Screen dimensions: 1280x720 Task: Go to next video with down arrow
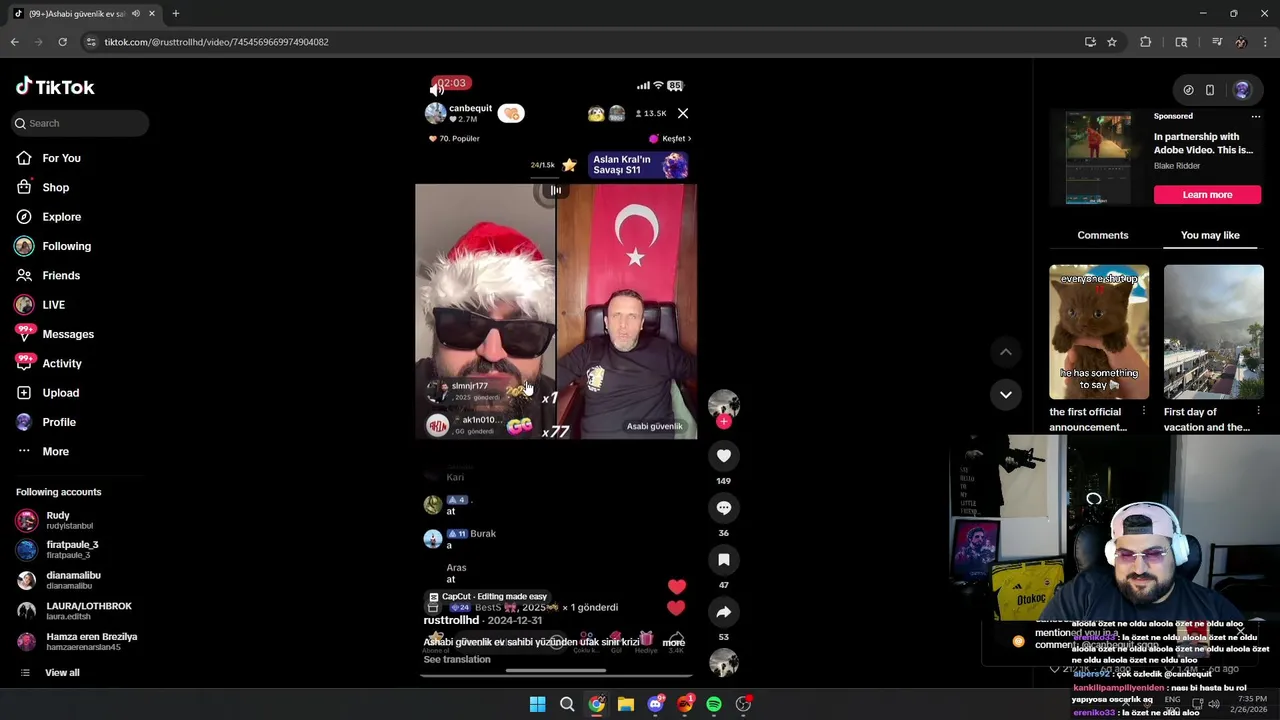tap(1006, 394)
